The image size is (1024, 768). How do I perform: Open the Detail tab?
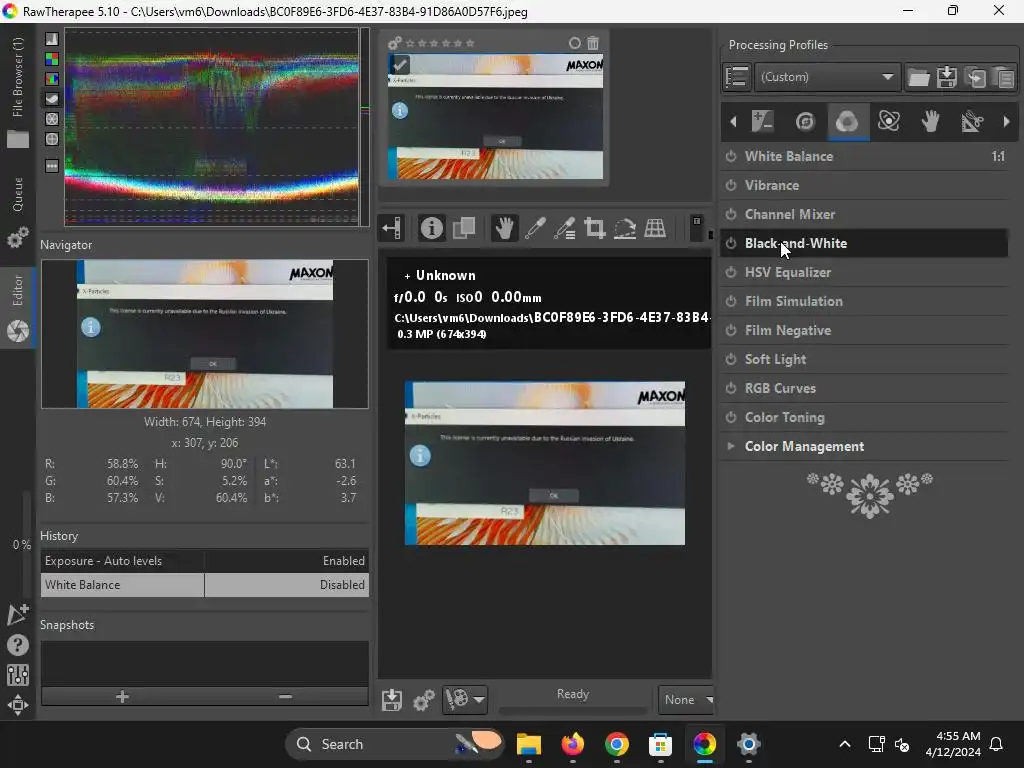805,121
